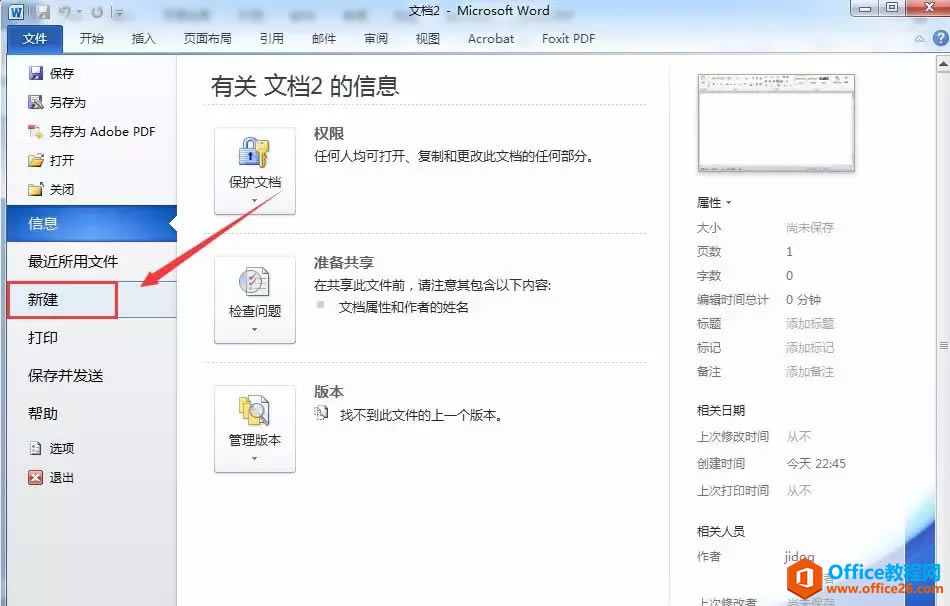The image size is (950, 606).
Task: Click the Redo icon in quick access toolbar
Action: click(97, 12)
